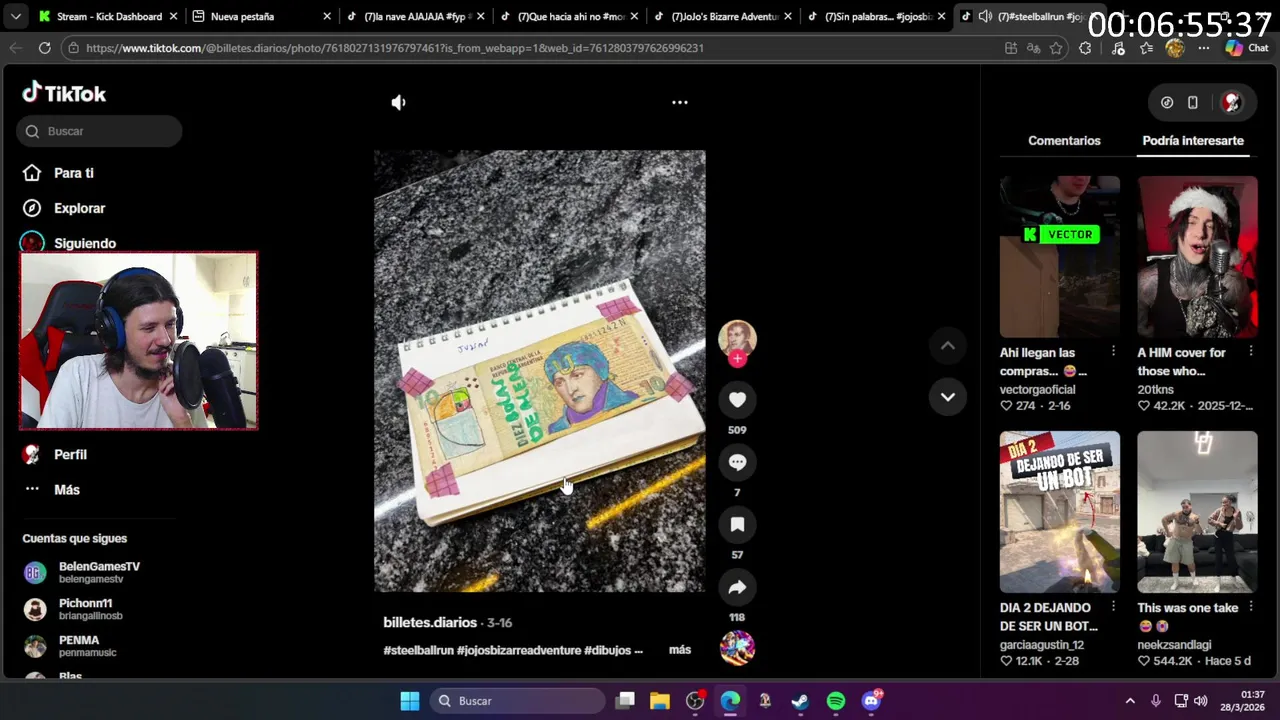This screenshot has width=1280, height=720.
Task: Bookmark the post with the save icon
Action: point(737,525)
